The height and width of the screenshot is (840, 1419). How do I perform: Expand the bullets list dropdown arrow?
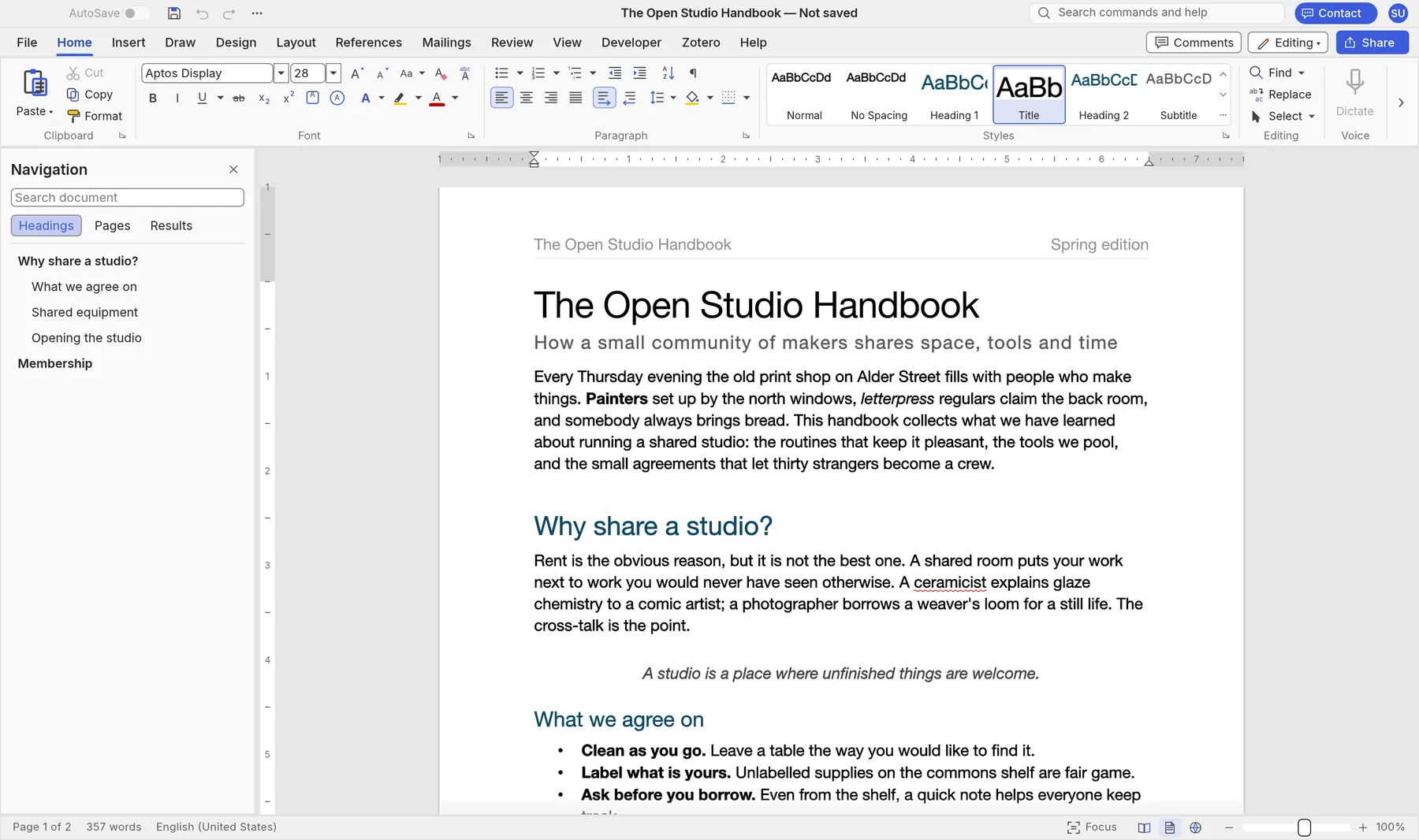coord(520,73)
